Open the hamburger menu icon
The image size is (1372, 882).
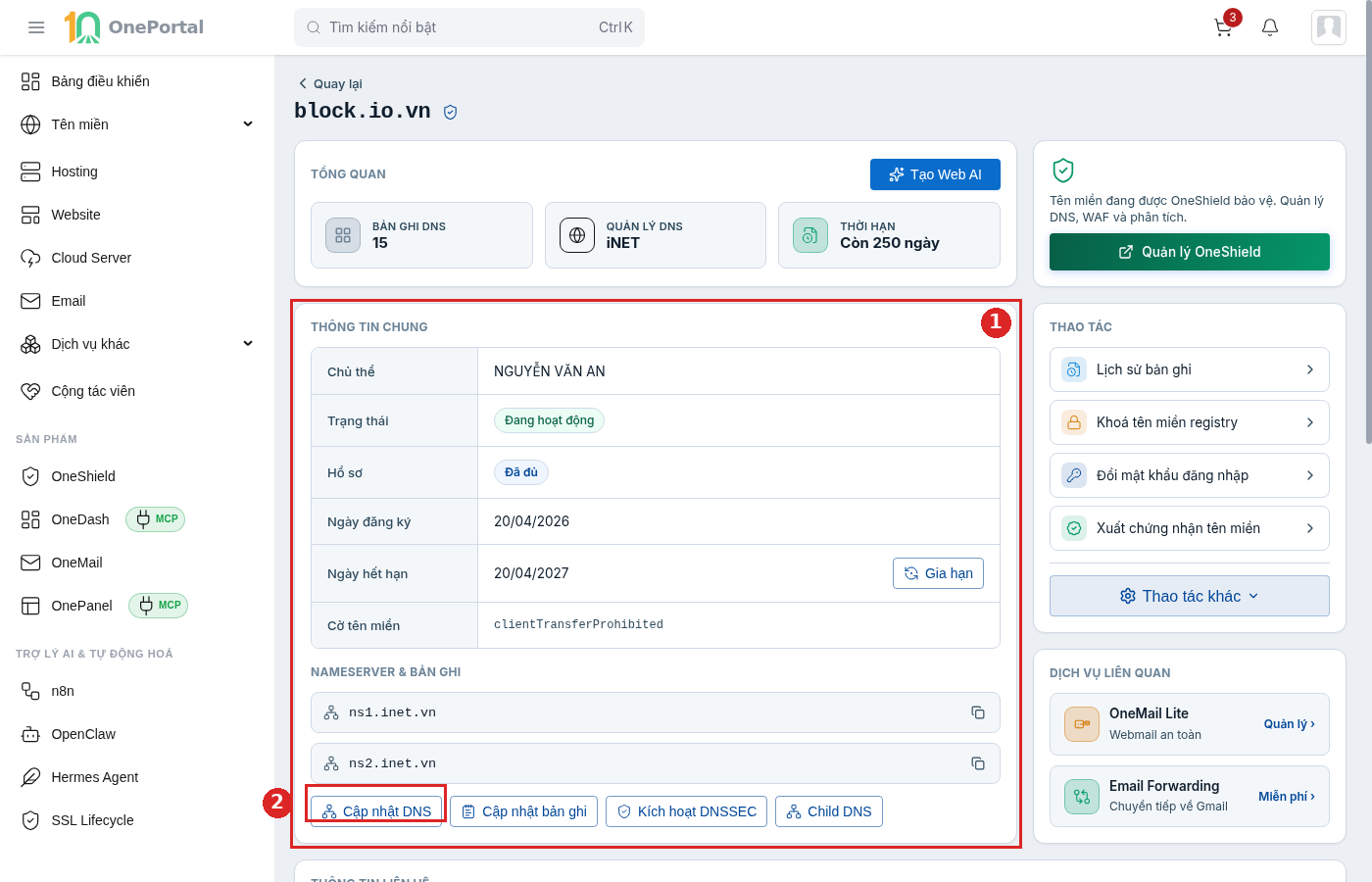tap(36, 27)
